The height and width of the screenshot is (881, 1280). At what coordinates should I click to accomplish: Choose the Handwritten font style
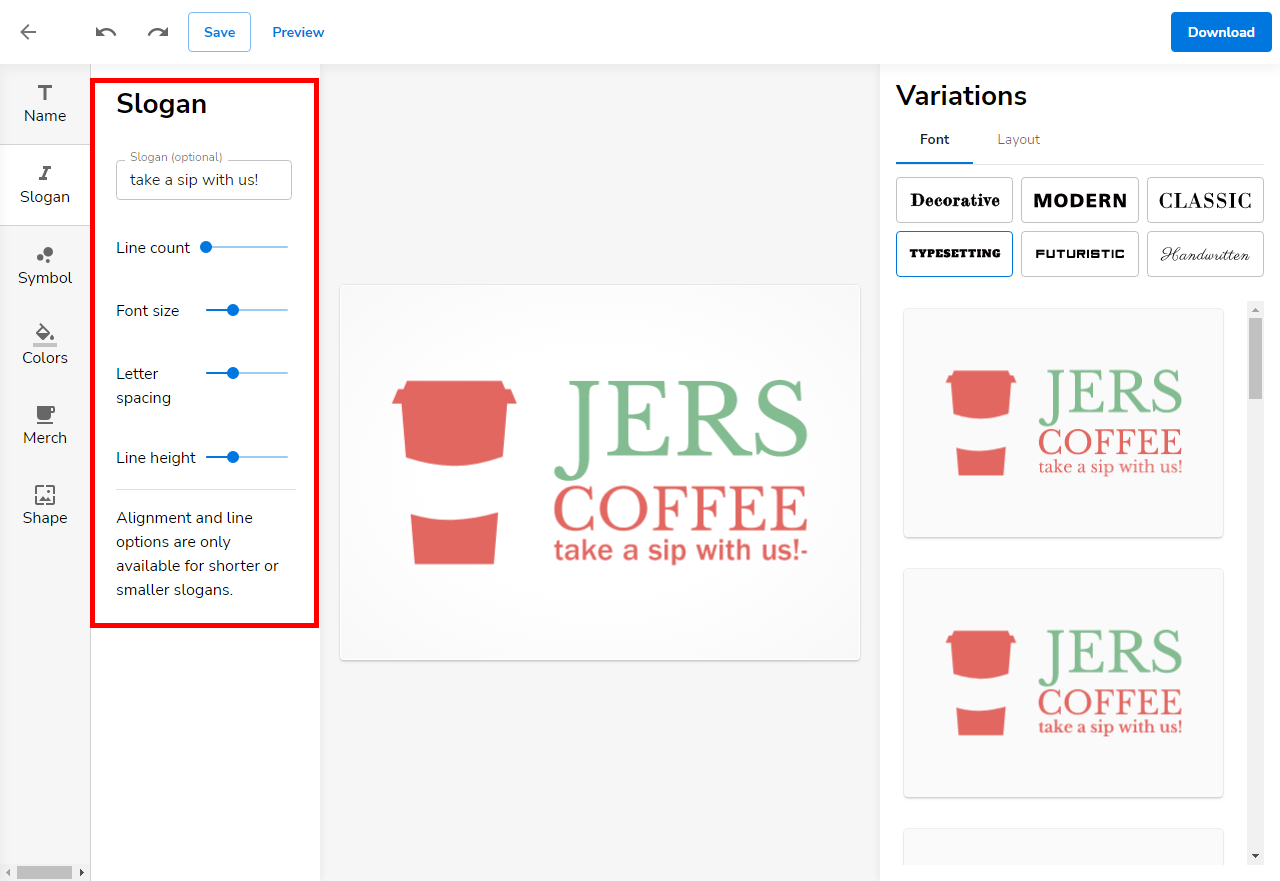[1205, 254]
